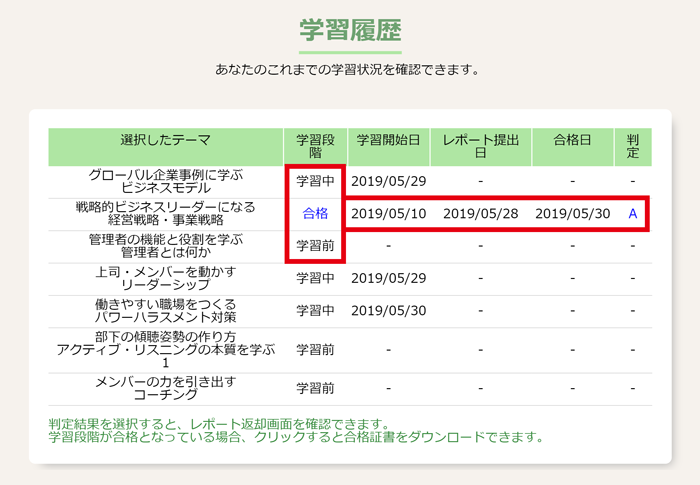Click 学習中 status in ビジネスモデル row
The height and width of the screenshot is (485, 700).
[x=315, y=181]
